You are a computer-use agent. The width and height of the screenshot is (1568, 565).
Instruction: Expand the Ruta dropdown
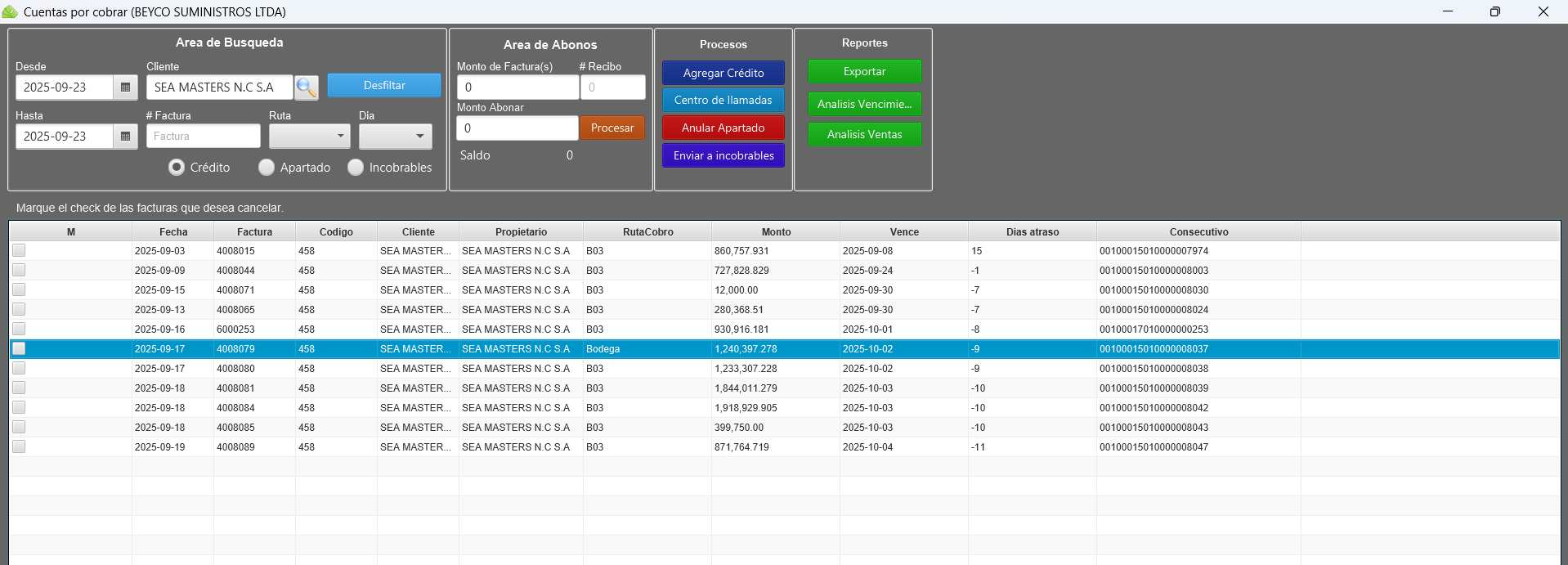tap(310, 137)
